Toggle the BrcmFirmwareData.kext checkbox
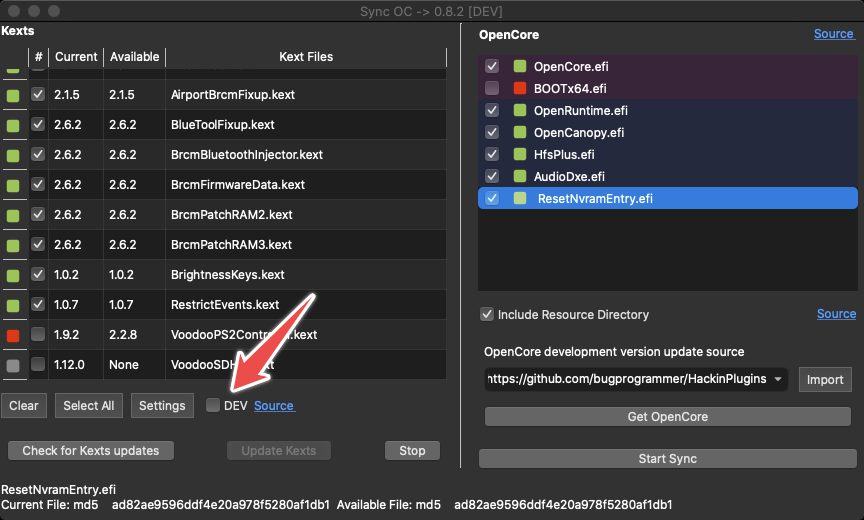This screenshot has height=520, width=864. tap(38, 184)
